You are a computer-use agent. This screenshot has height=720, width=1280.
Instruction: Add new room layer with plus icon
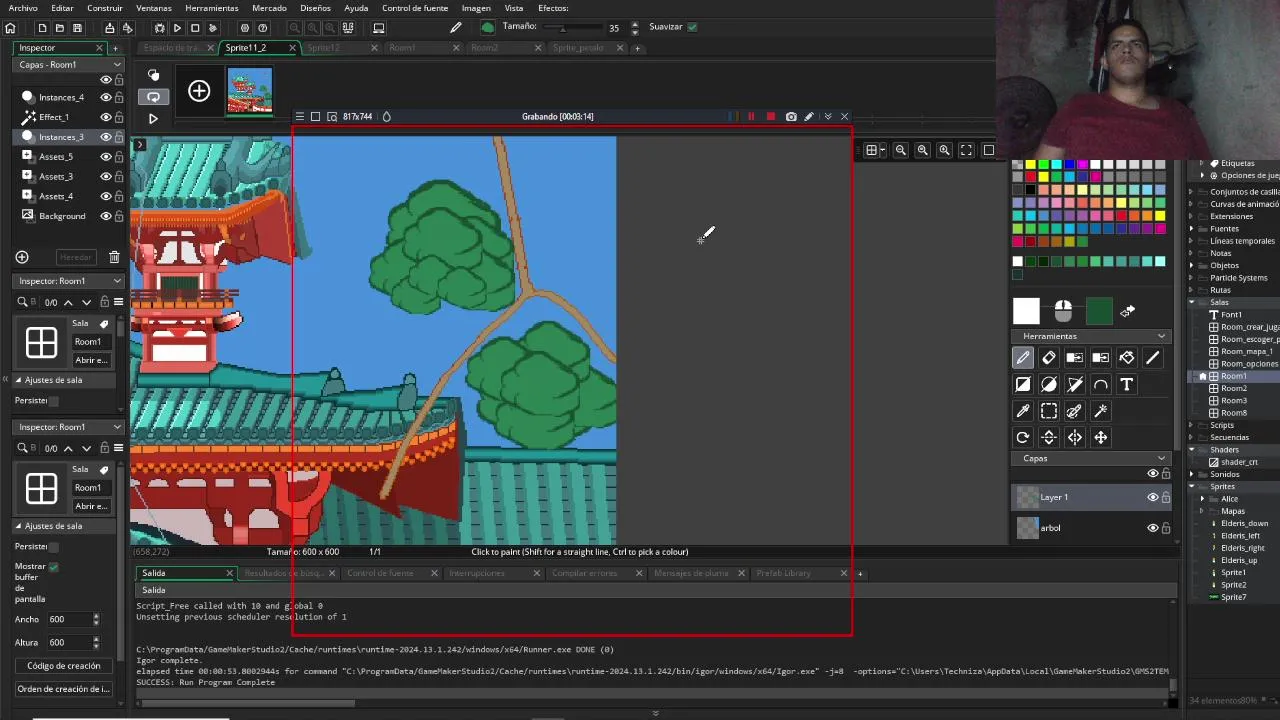tap(22, 257)
